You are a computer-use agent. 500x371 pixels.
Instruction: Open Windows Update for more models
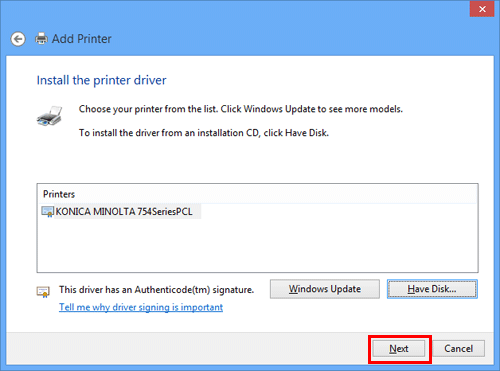tap(325, 289)
